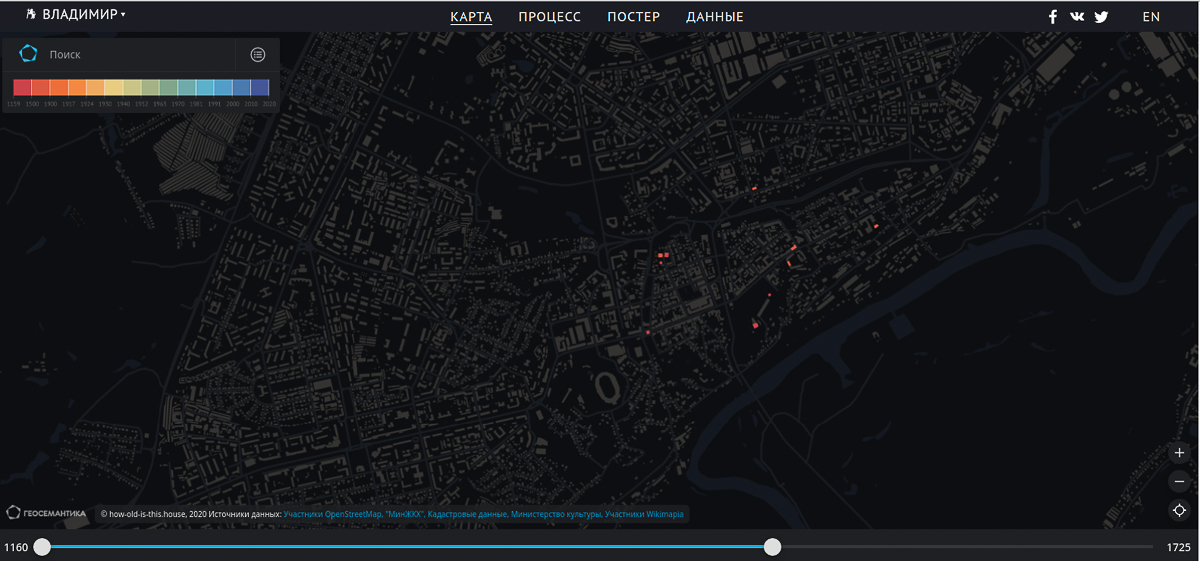Share the map via VK icon
Viewport: 1200px width, 561px height.
(1077, 17)
